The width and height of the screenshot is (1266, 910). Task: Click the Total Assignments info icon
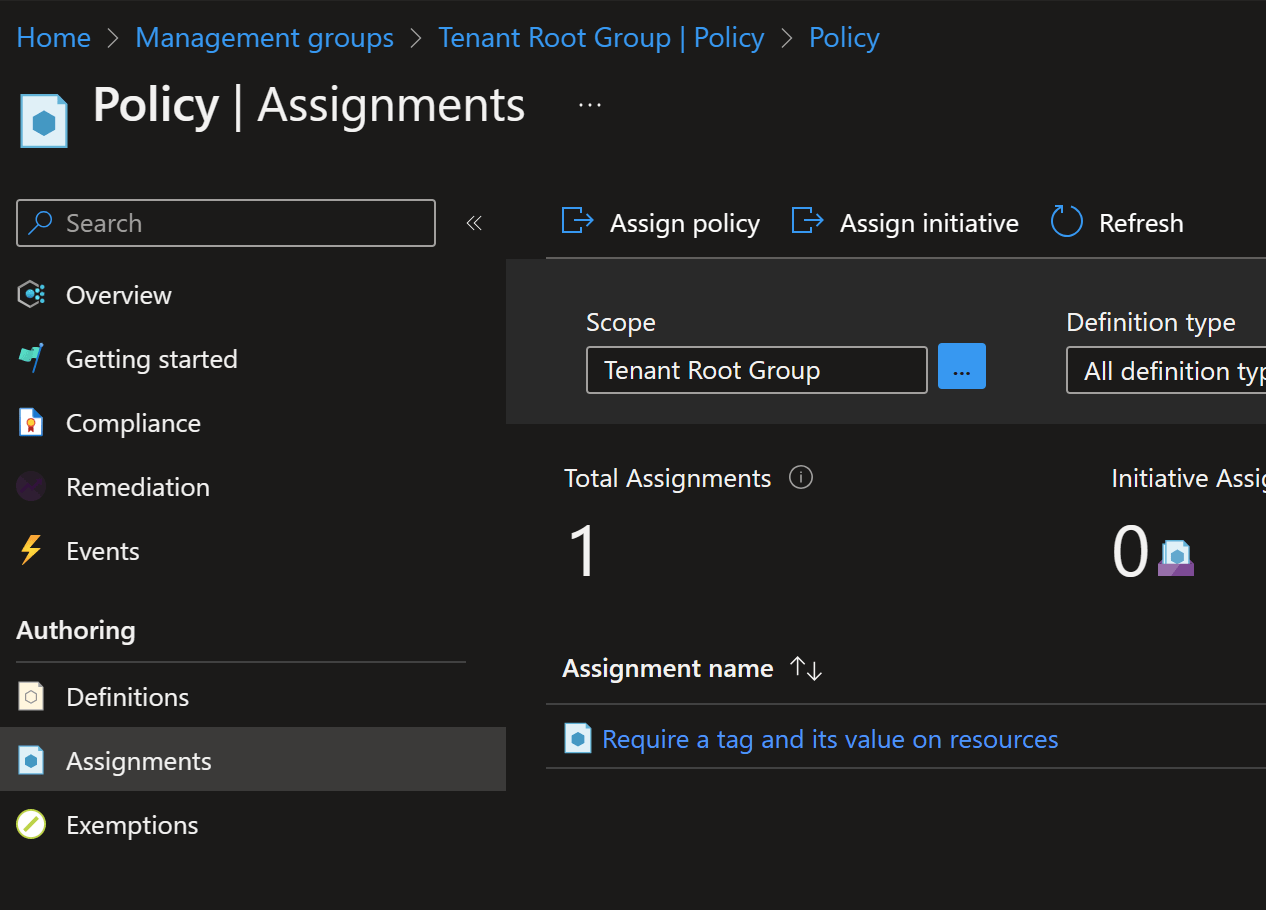tap(801, 477)
